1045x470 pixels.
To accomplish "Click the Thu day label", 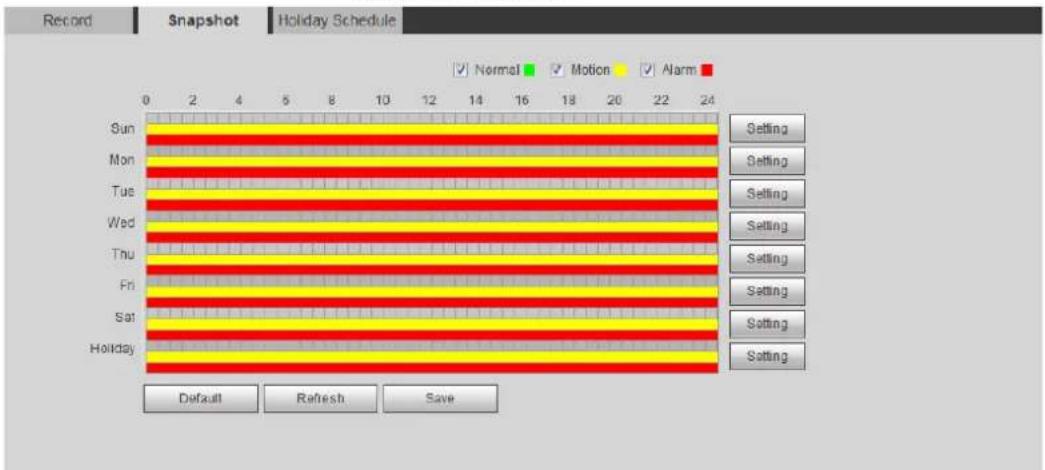I will click(125, 254).
